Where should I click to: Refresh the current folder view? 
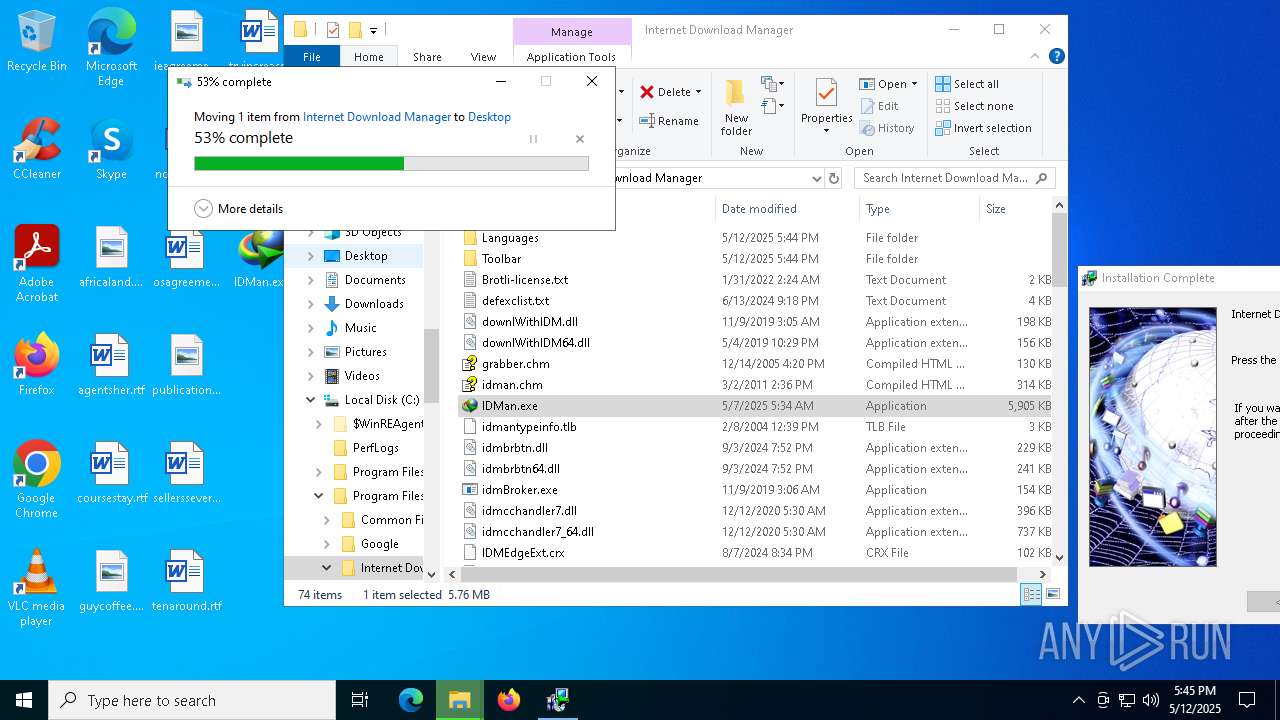click(836, 178)
